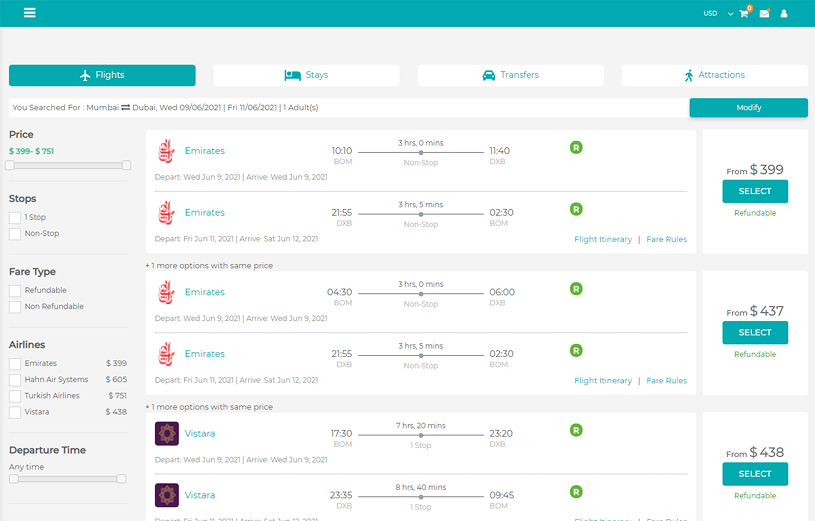Select the $438 Vistara fare

coord(755,474)
